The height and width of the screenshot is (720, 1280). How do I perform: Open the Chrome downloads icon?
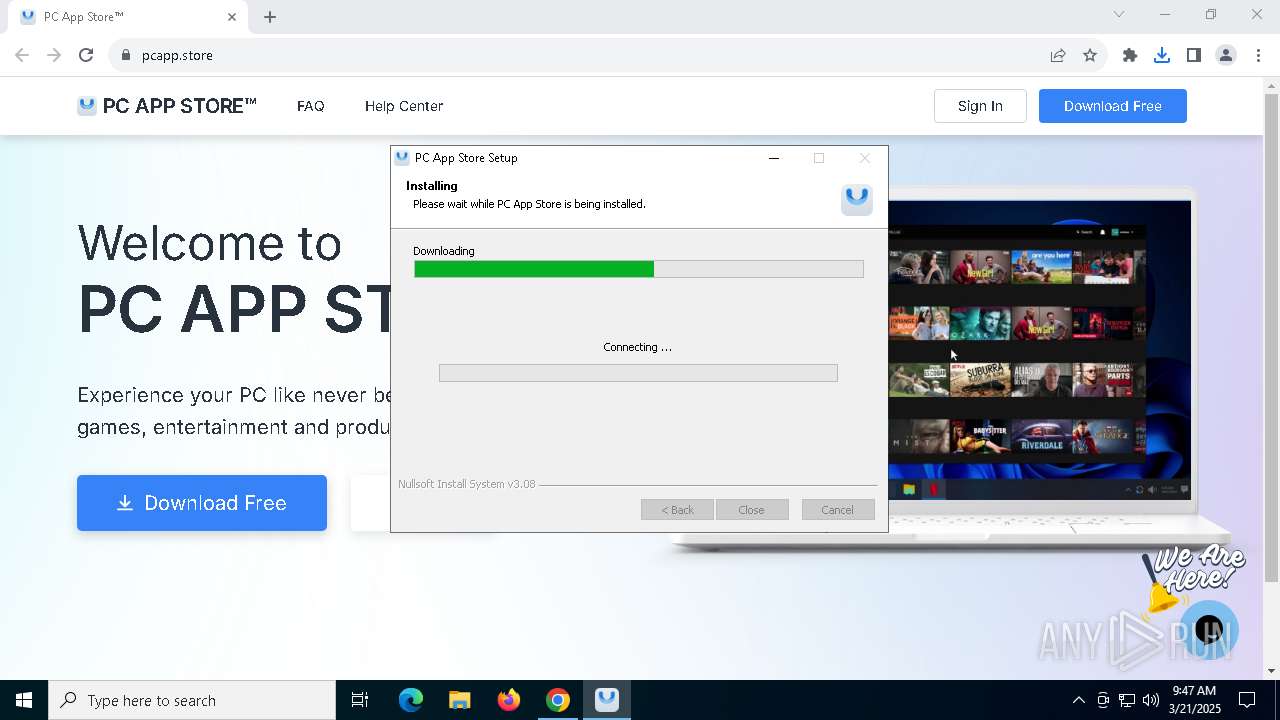[x=1162, y=55]
